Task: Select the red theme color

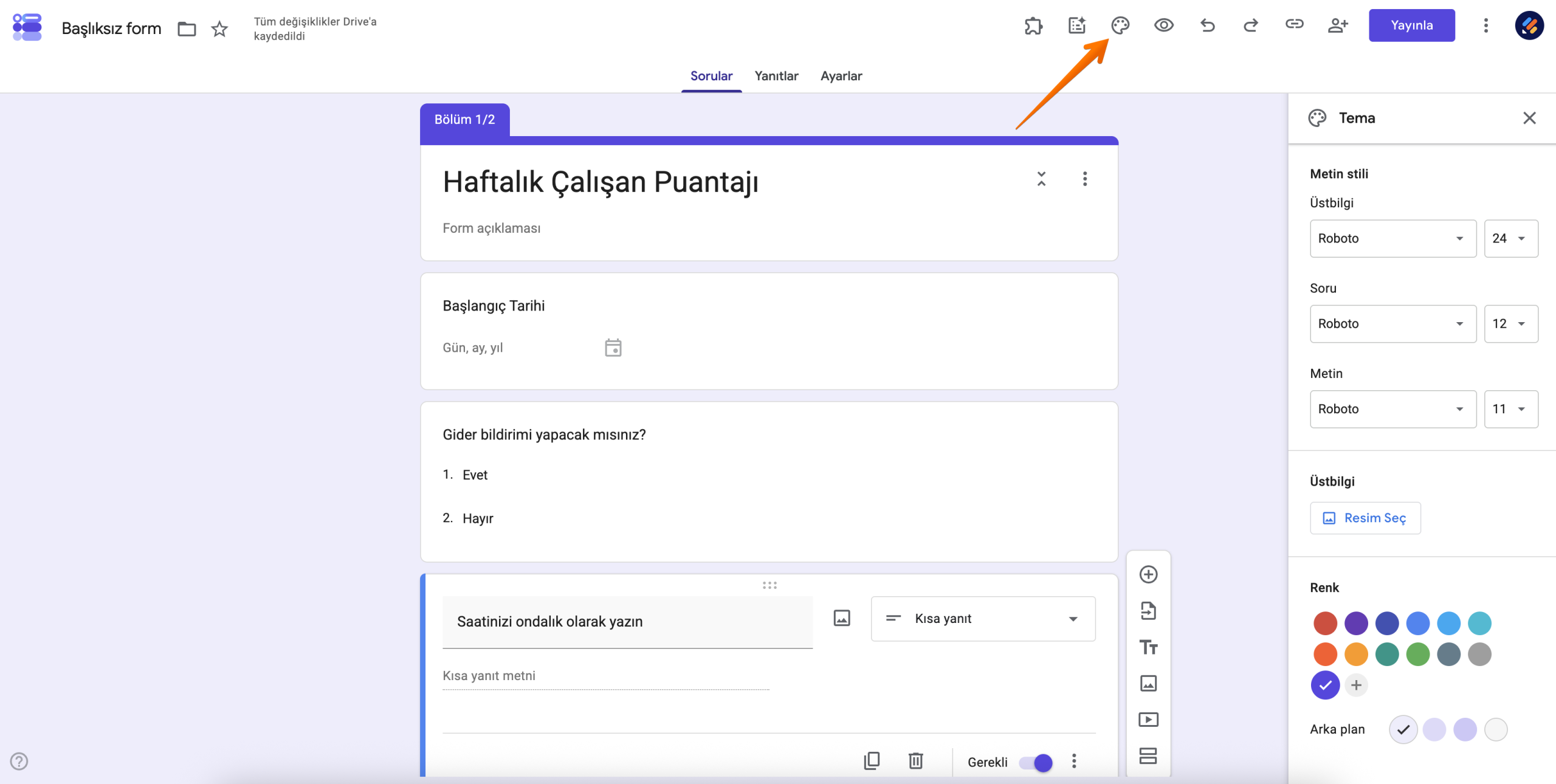Action: 1325,623
